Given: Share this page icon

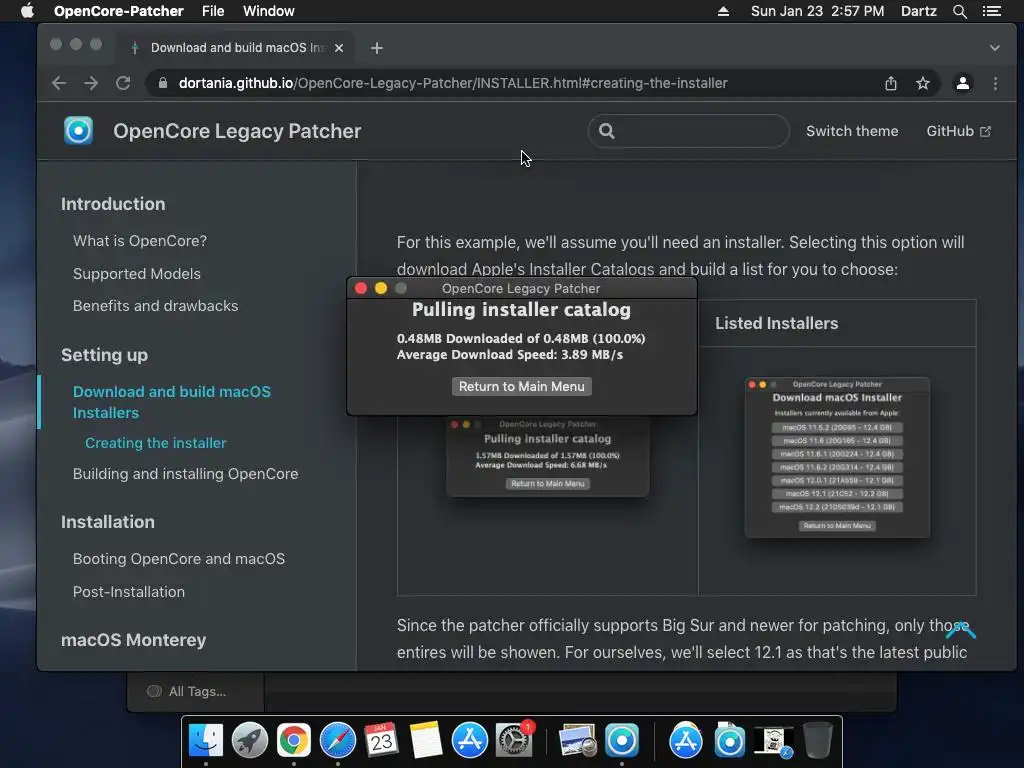Looking at the screenshot, I should [x=890, y=83].
